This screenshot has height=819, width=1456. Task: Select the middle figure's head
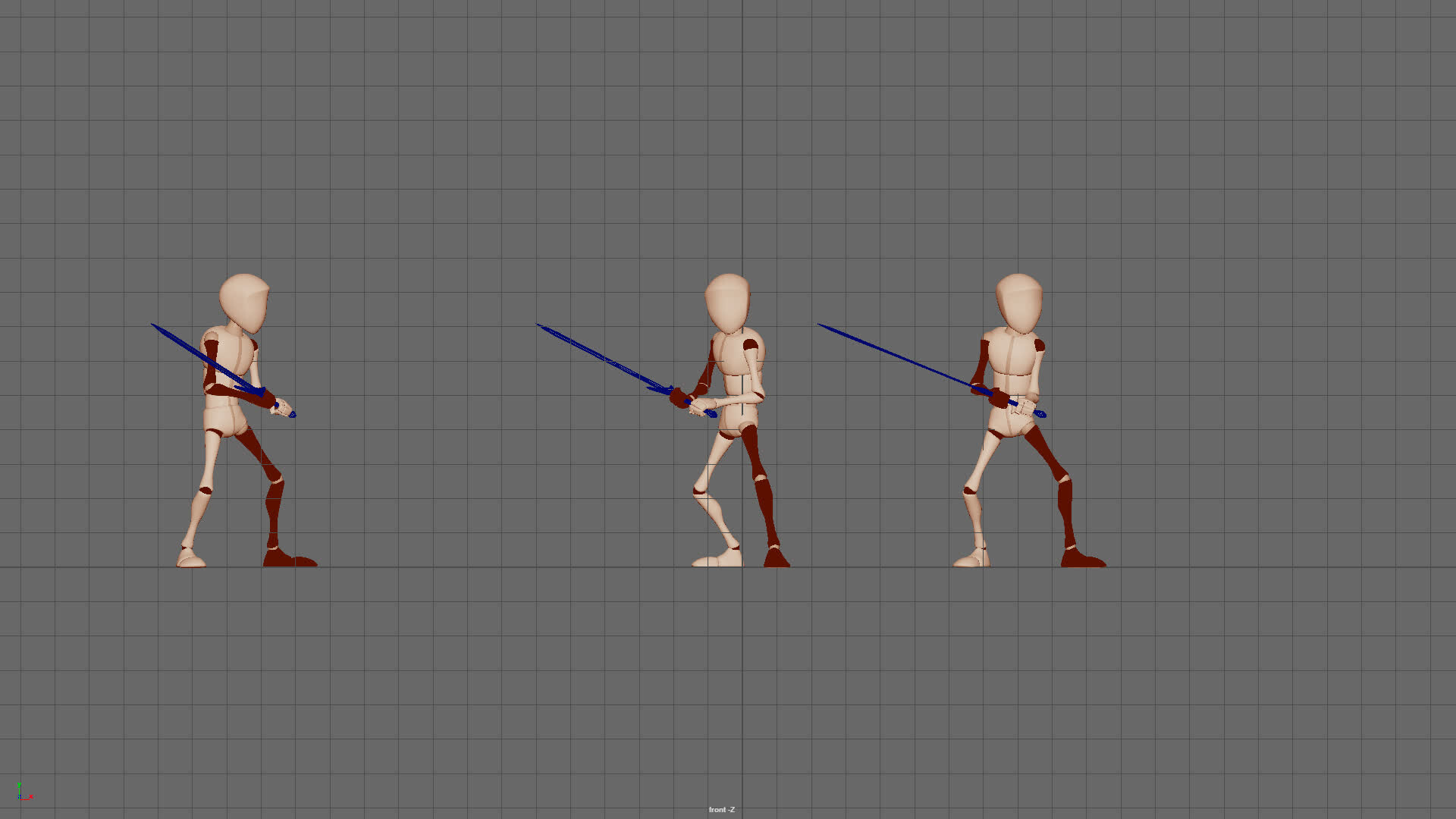pos(727,302)
